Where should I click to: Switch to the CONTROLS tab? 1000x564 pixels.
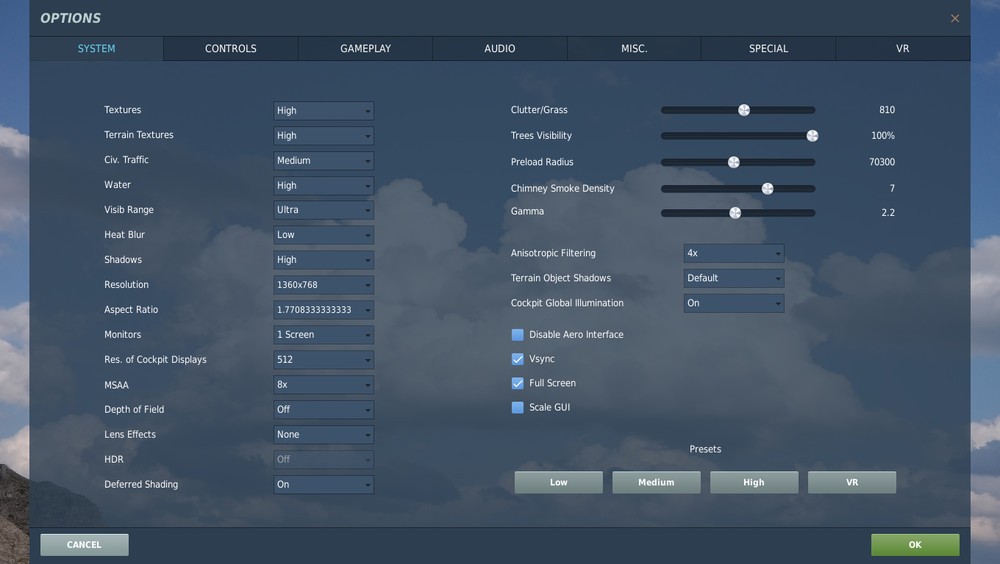click(231, 48)
